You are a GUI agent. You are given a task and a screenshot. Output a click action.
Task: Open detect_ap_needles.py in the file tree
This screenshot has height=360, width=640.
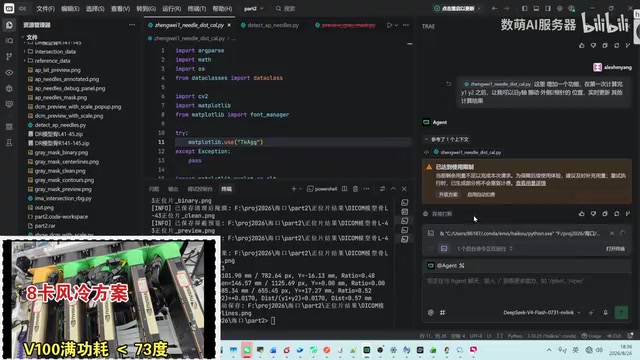pyautogui.click(x=60, y=125)
